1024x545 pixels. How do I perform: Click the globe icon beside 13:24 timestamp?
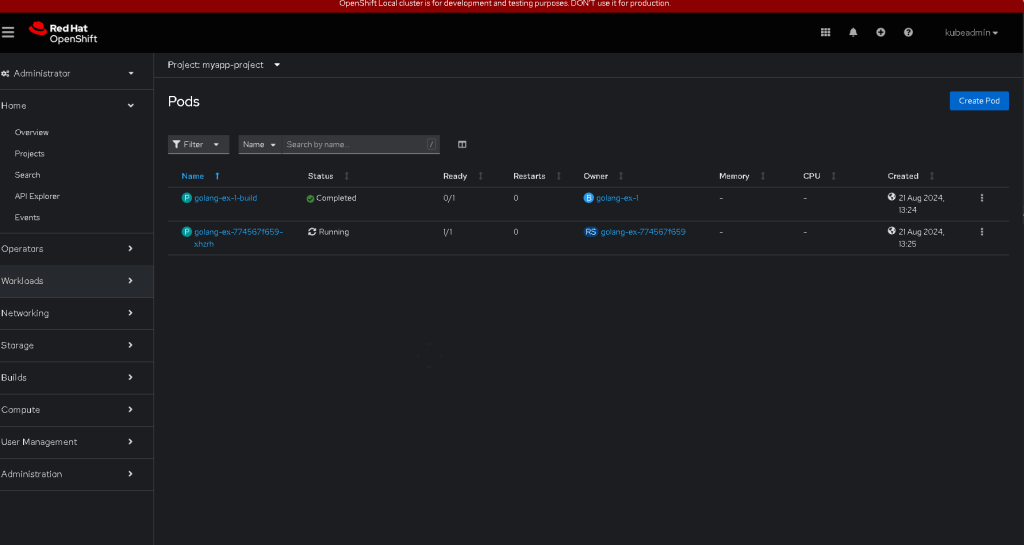pyautogui.click(x=891, y=196)
